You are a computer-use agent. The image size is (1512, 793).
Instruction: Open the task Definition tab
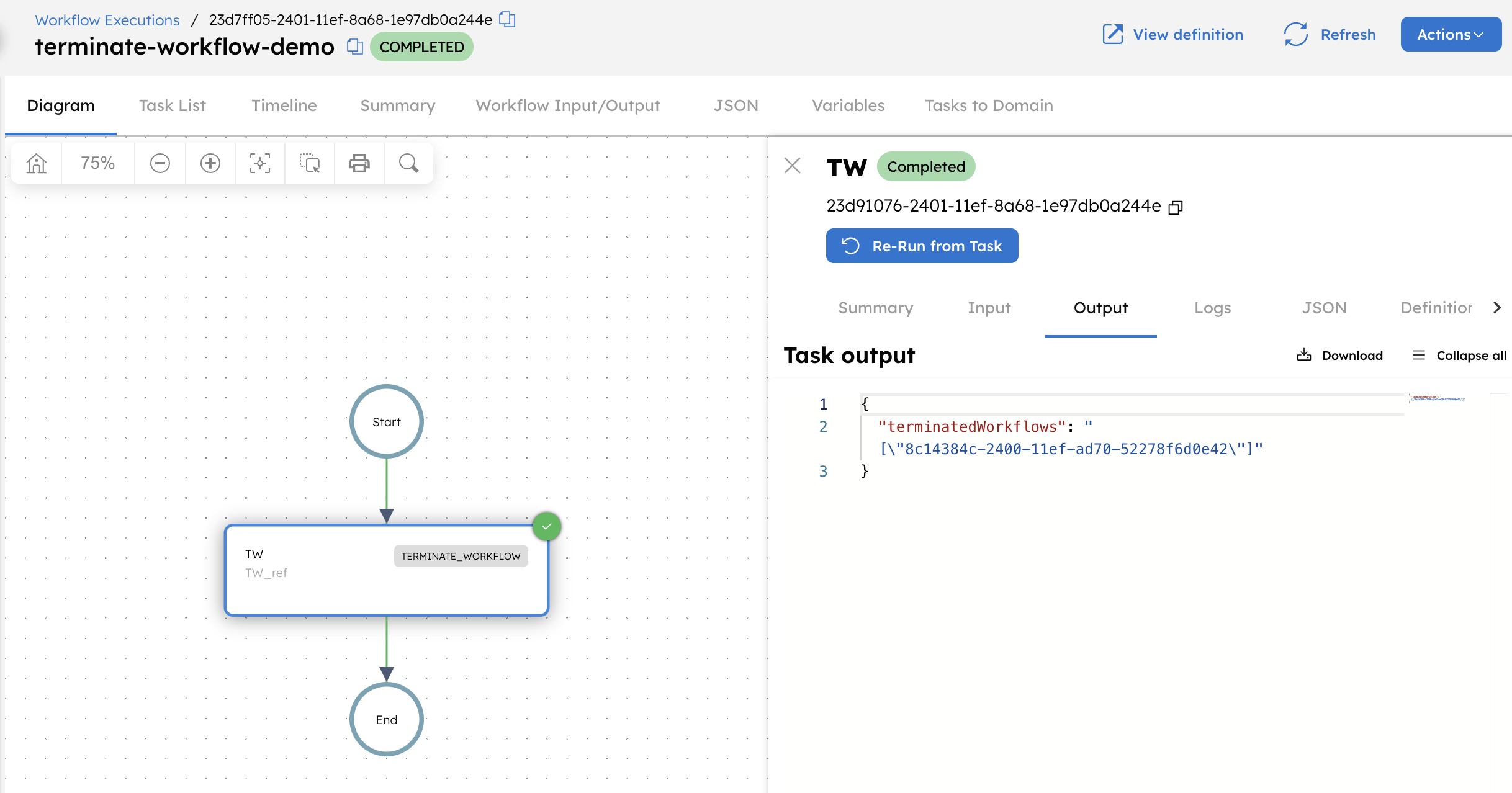click(x=1436, y=308)
